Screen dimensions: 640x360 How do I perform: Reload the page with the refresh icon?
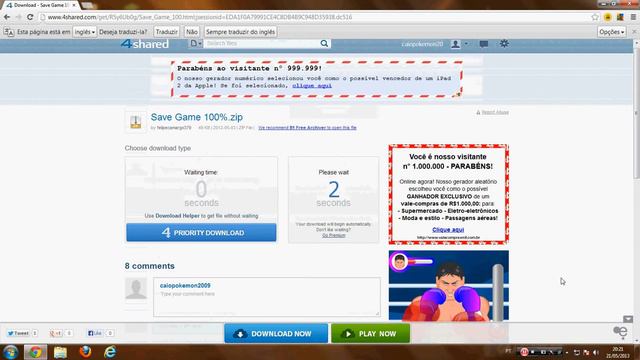pyautogui.click(x=30, y=17)
